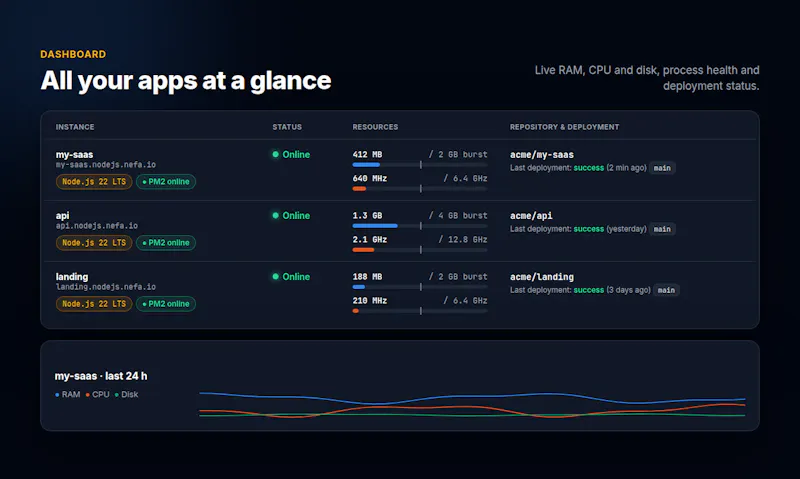The width and height of the screenshot is (800, 479).
Task: Click the 412 MB memory value
Action: click(367, 155)
